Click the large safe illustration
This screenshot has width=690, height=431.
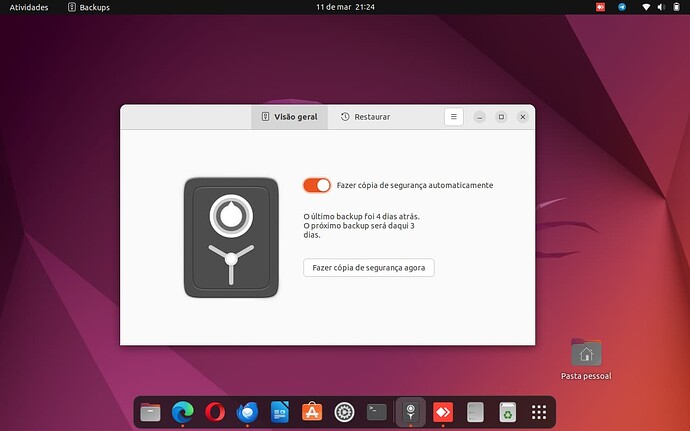[231, 237]
